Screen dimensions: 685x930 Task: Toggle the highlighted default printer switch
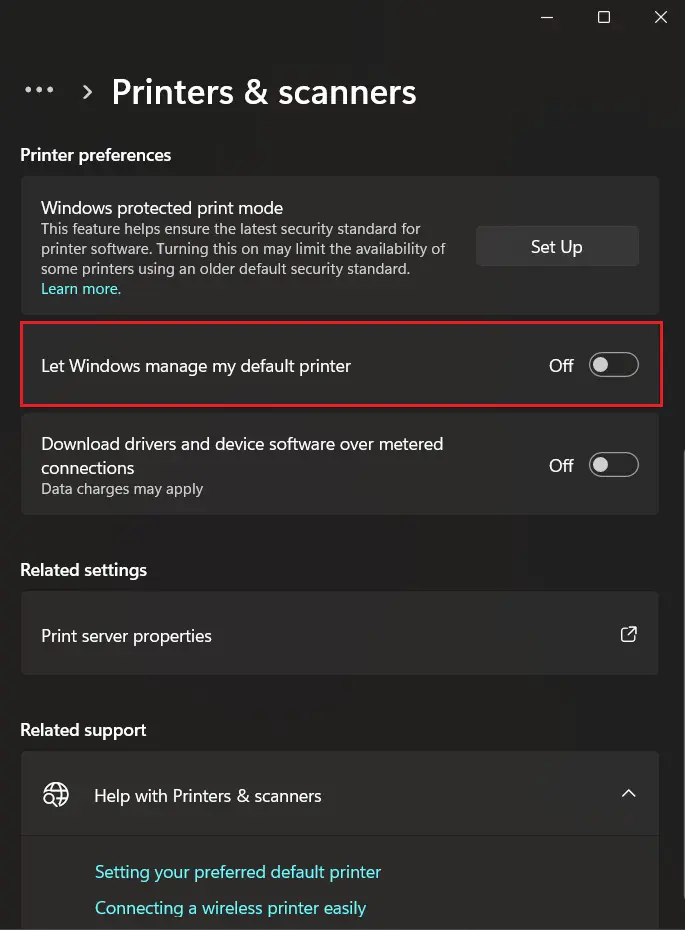point(613,364)
